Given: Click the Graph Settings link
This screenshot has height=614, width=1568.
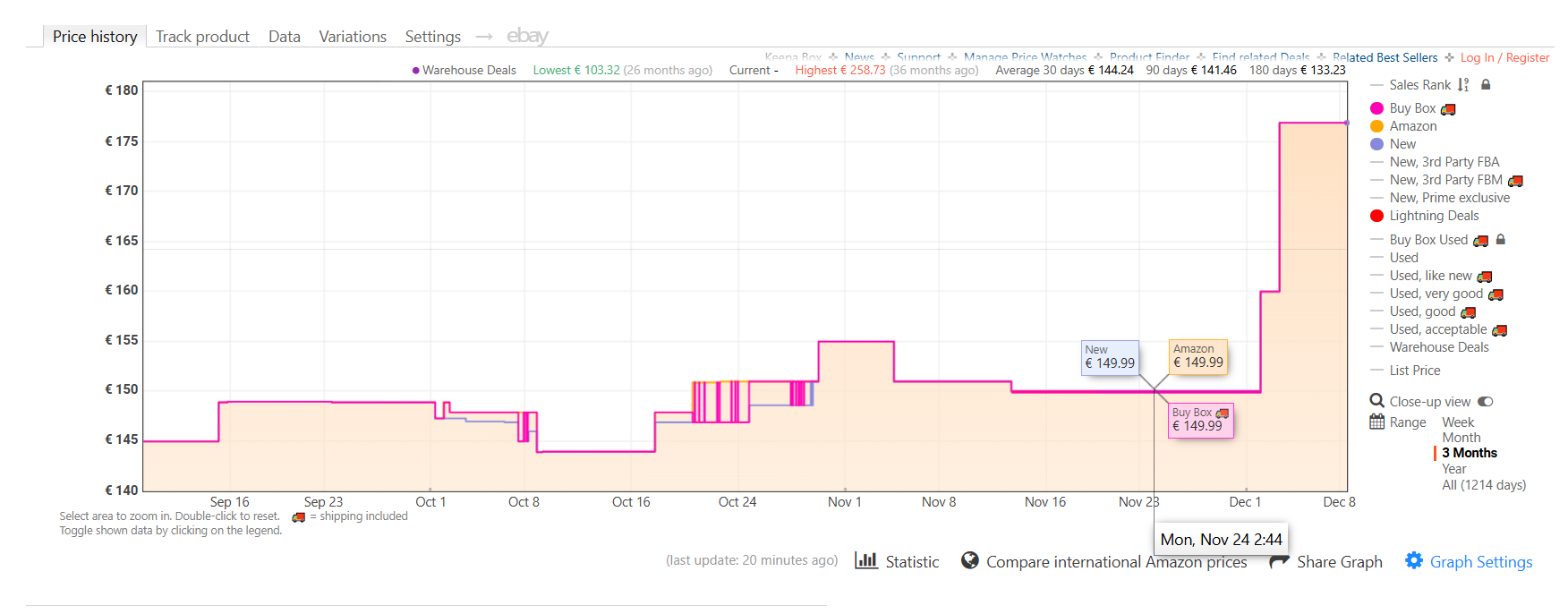Looking at the screenshot, I should coord(1481,562).
